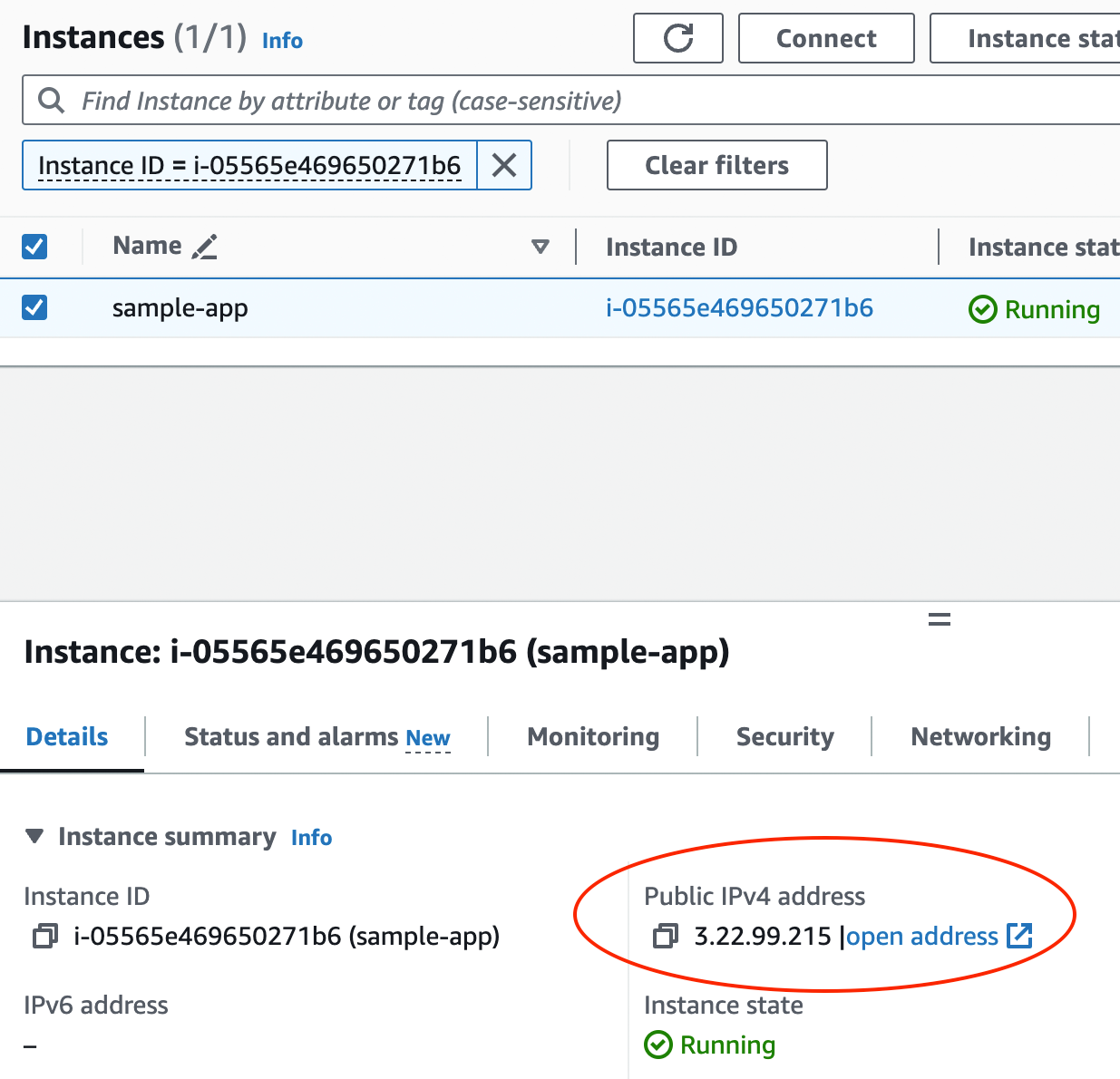The width and height of the screenshot is (1120, 1079).
Task: Switch to the Details tab
Action: (x=67, y=736)
